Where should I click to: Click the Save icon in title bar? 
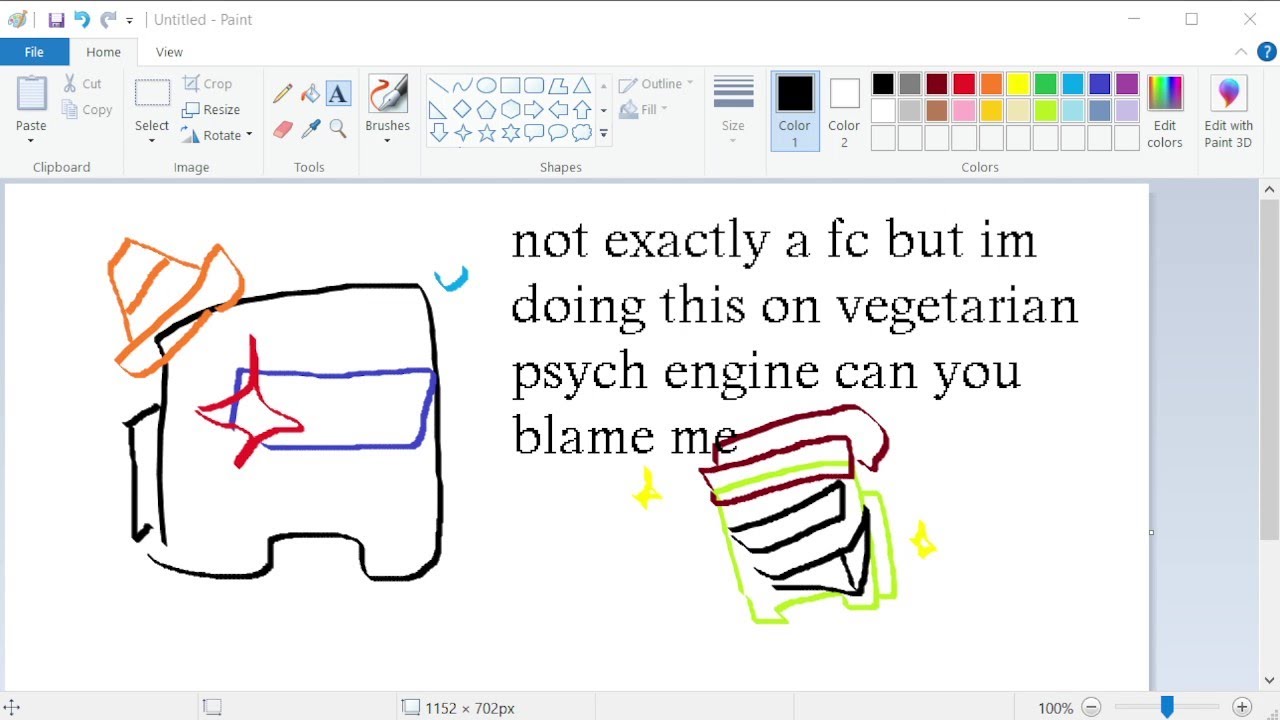[x=56, y=20]
